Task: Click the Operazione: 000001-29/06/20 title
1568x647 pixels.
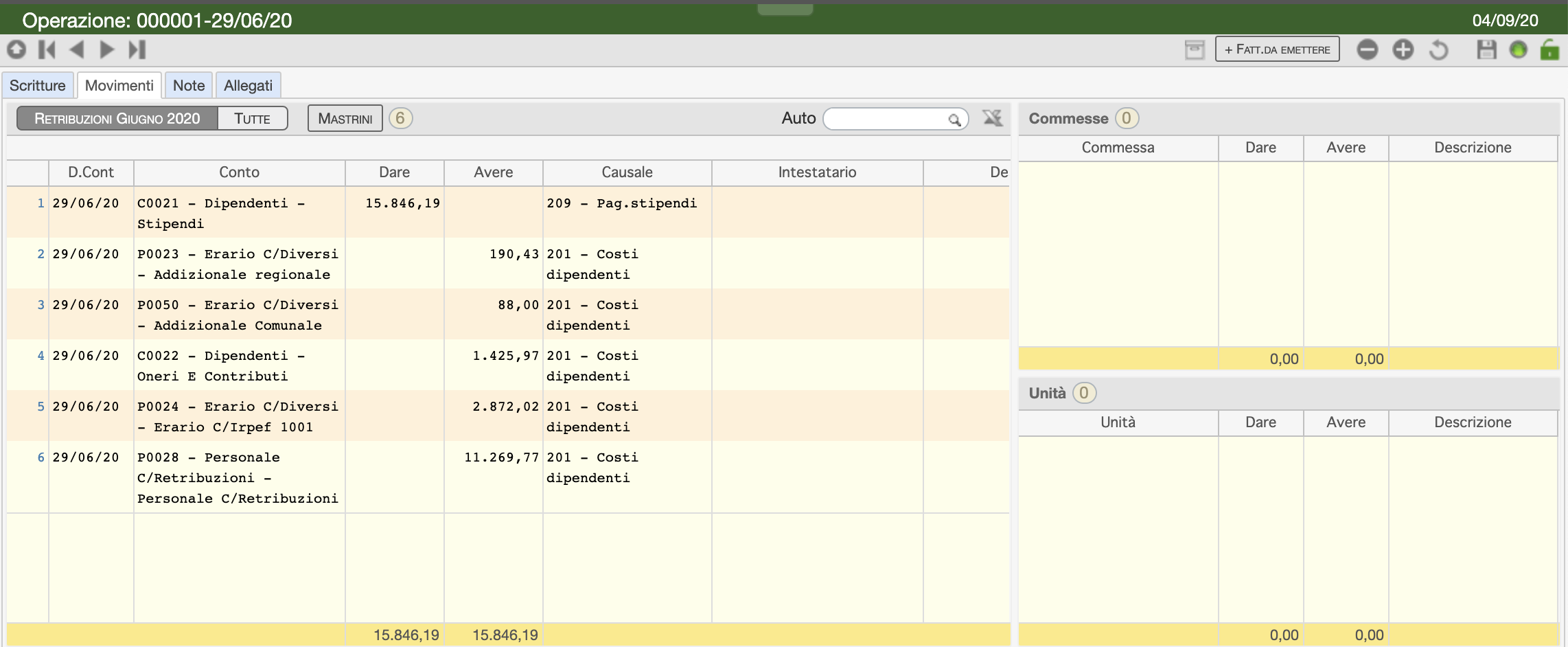Action: click(x=157, y=21)
